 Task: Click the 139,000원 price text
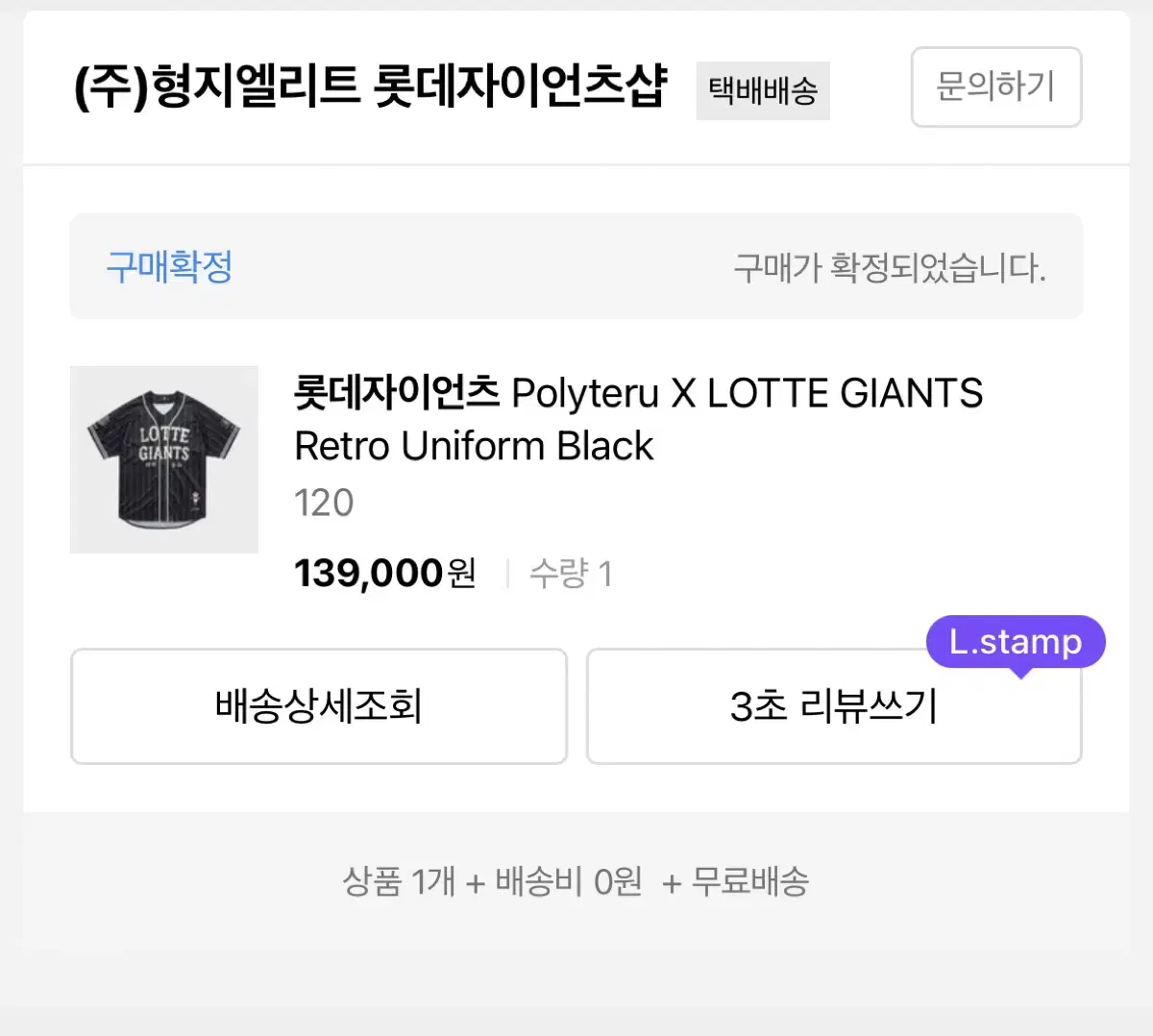coord(383,572)
